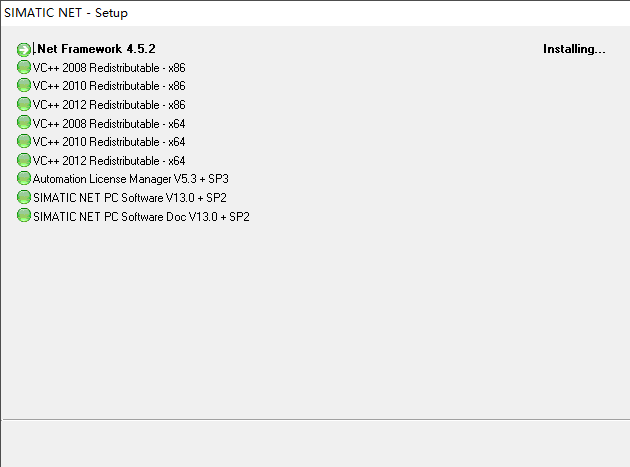Click the Installing... status text
The image size is (630, 467).
click(x=574, y=49)
